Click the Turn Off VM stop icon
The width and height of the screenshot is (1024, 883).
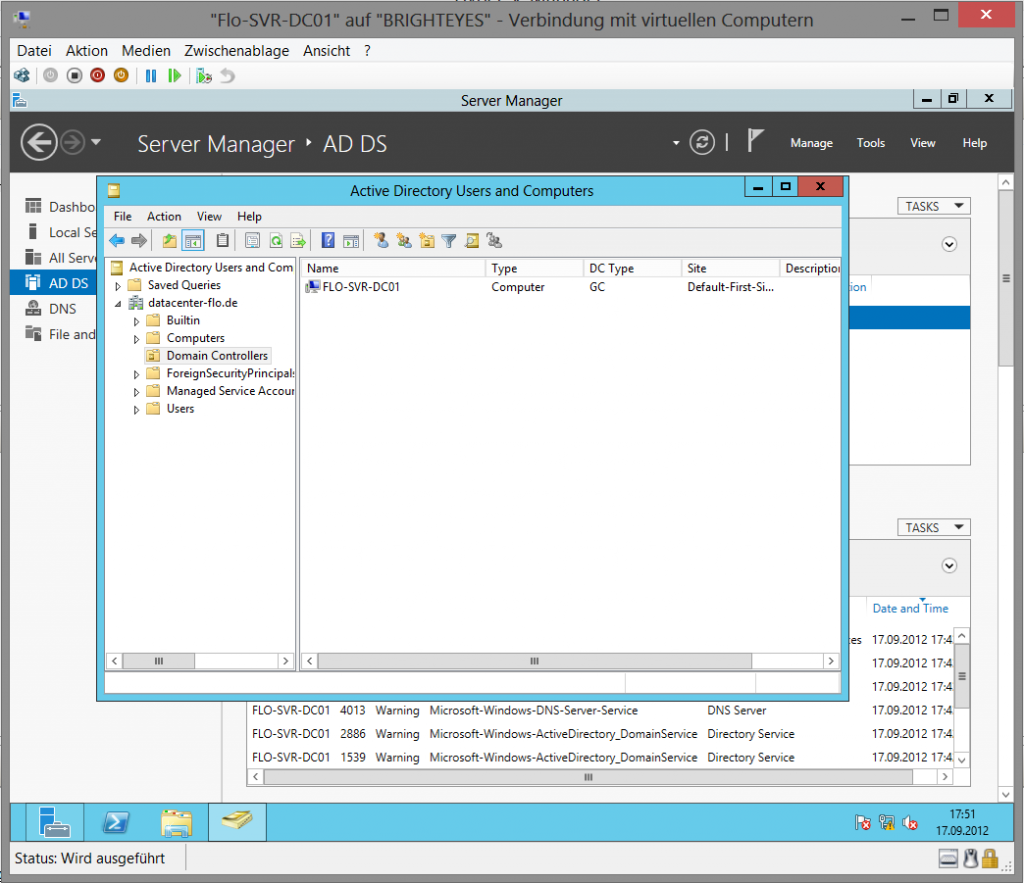(x=74, y=76)
